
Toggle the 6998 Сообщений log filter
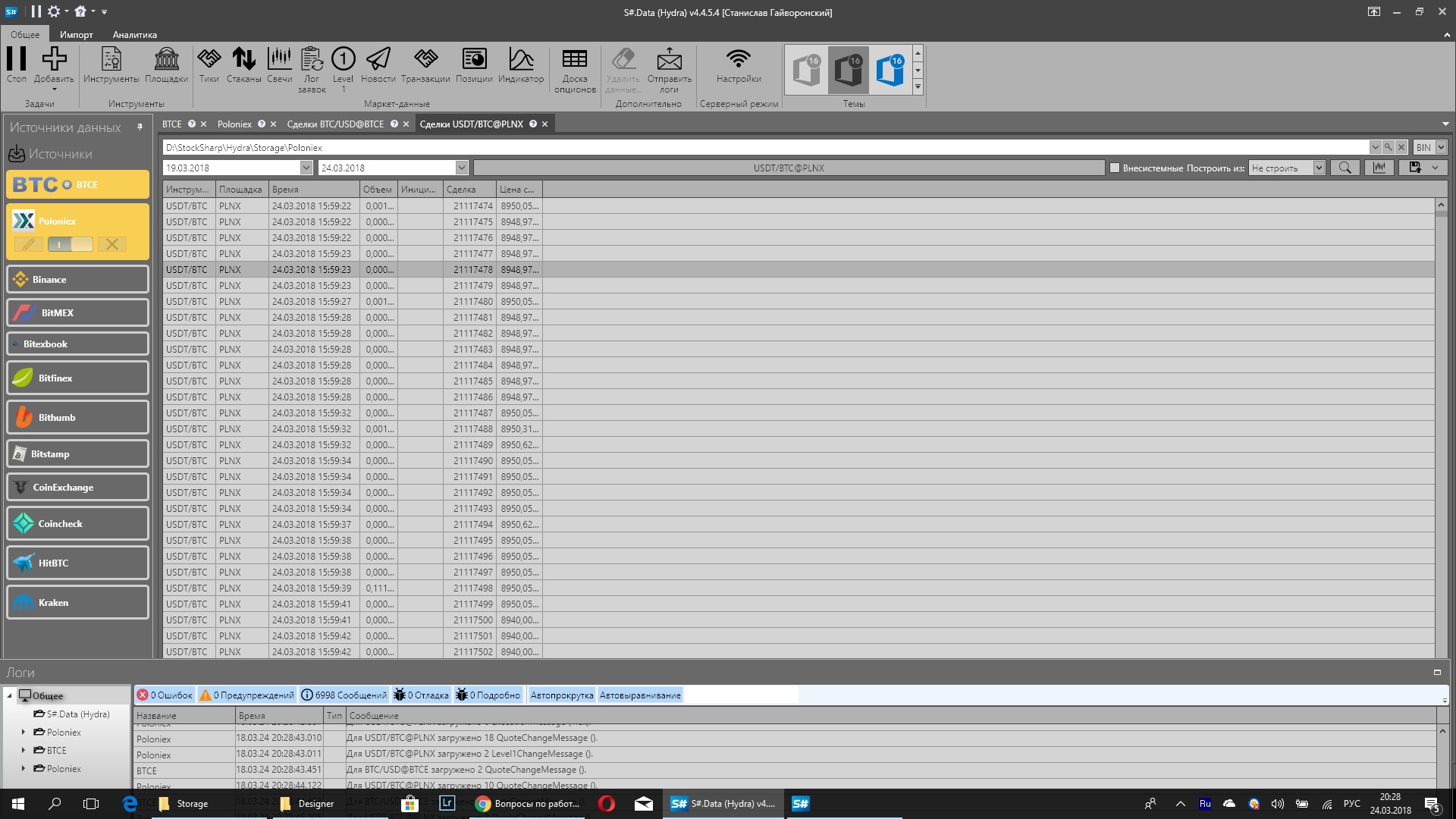(344, 695)
